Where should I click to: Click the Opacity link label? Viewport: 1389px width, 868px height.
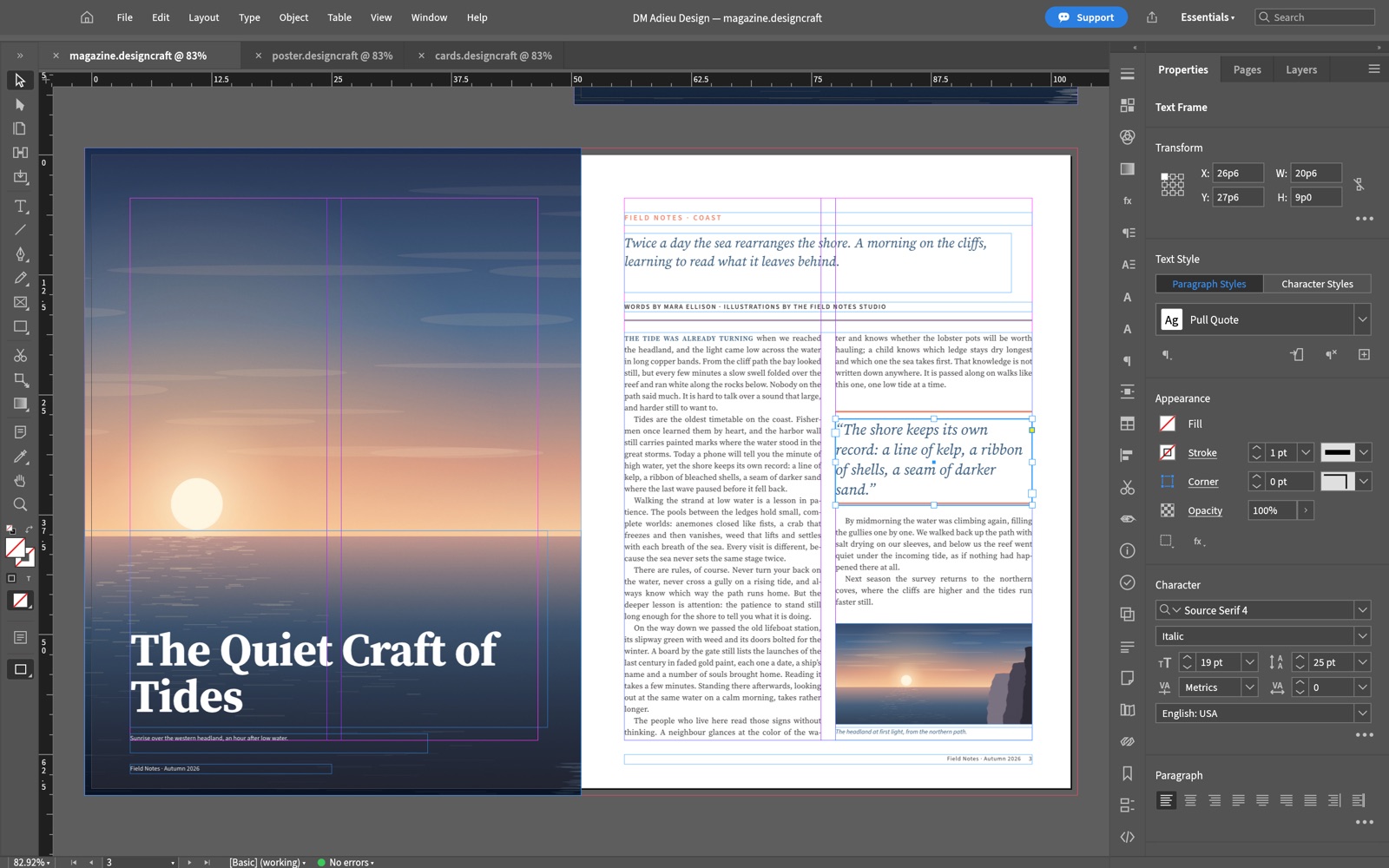pyautogui.click(x=1205, y=510)
